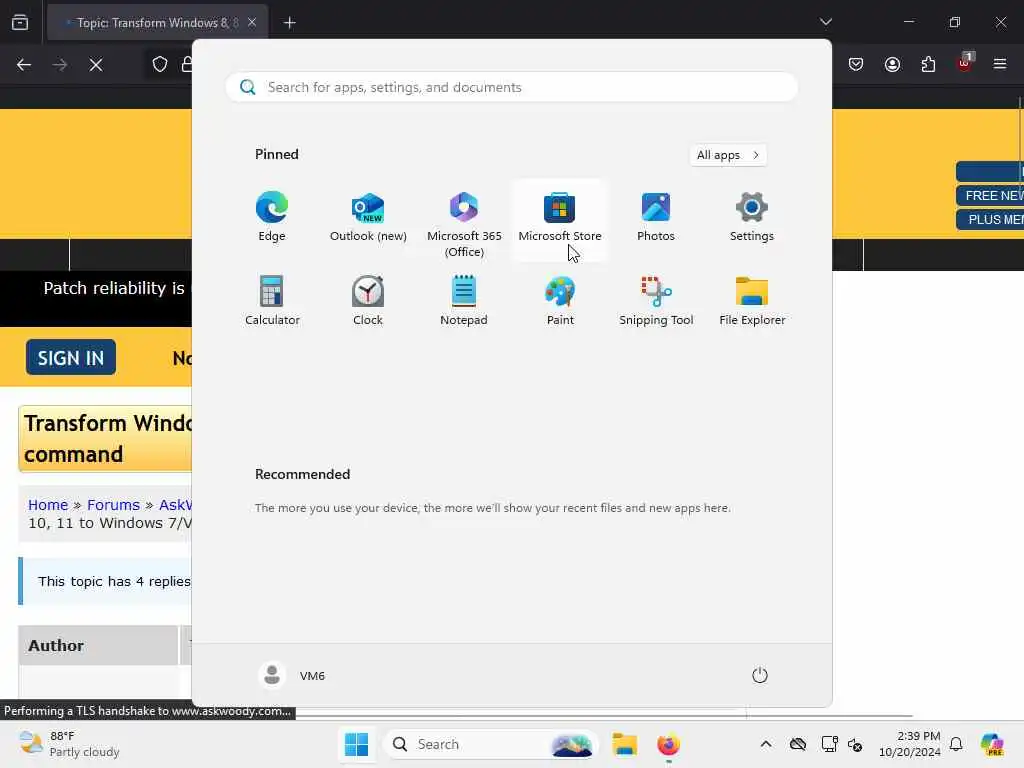Open Clock app

tap(368, 302)
